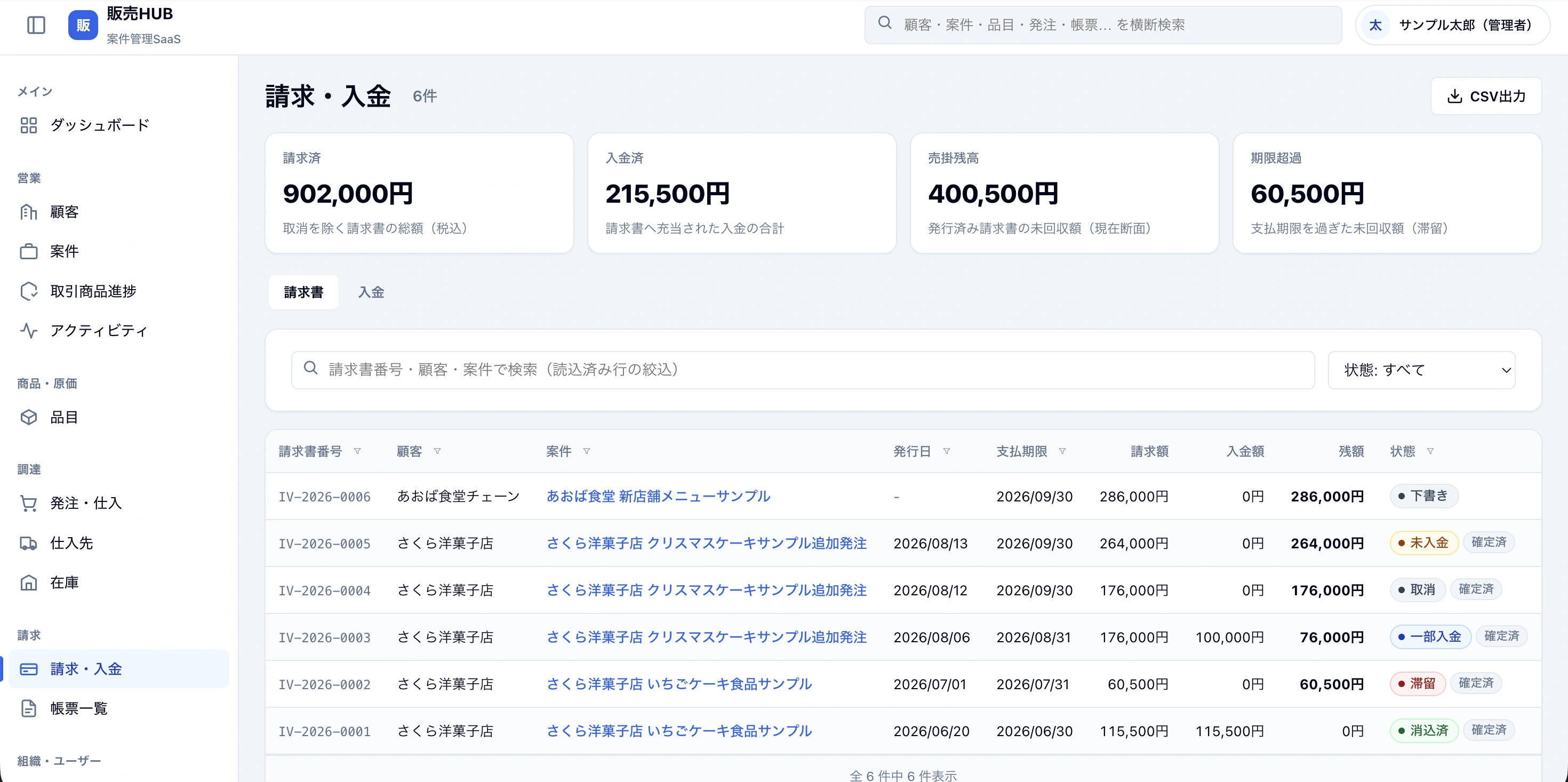Open 品目 in the sidebar

(x=119, y=417)
